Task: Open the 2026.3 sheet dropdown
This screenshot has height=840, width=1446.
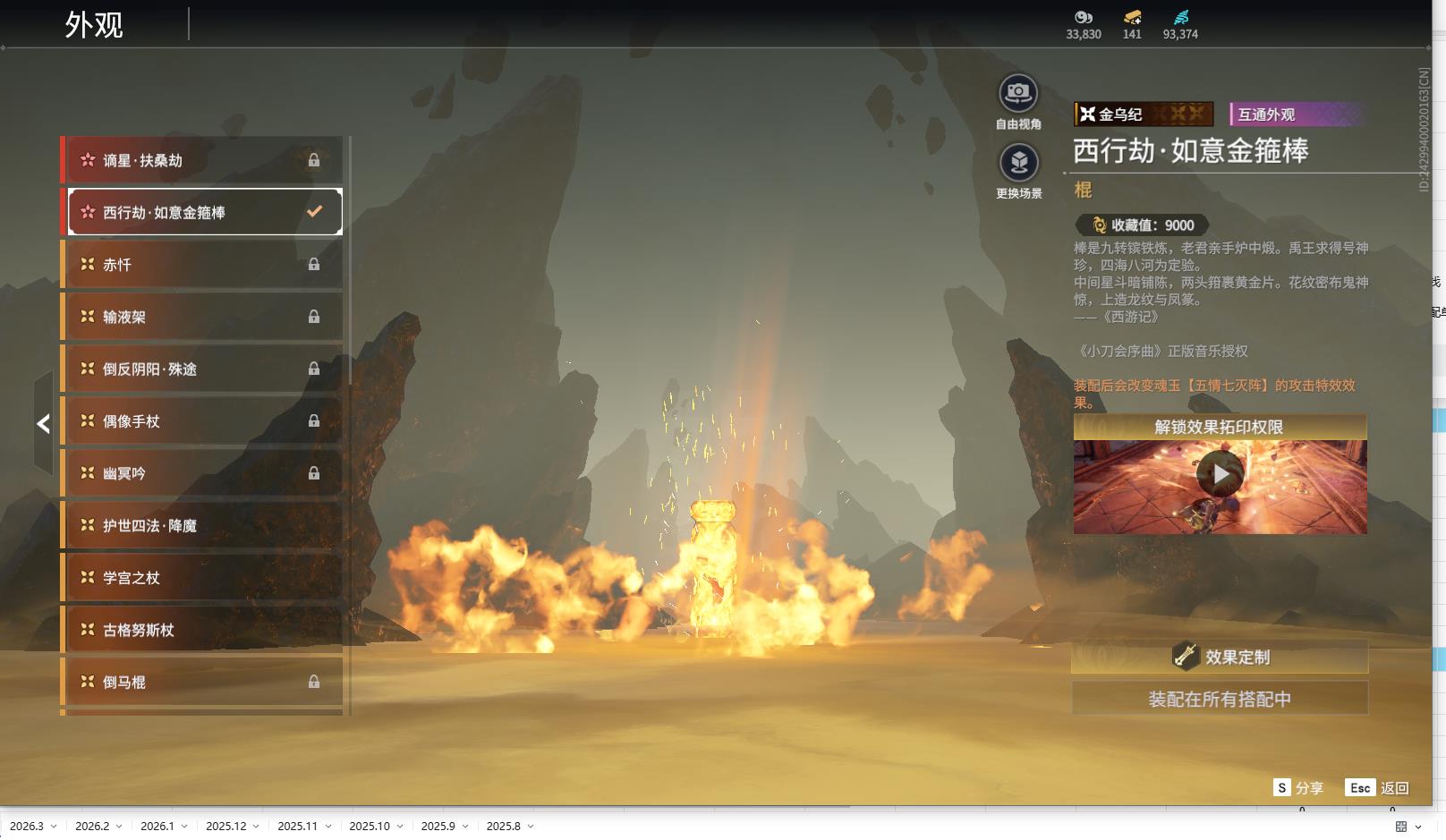Action: [x=54, y=827]
